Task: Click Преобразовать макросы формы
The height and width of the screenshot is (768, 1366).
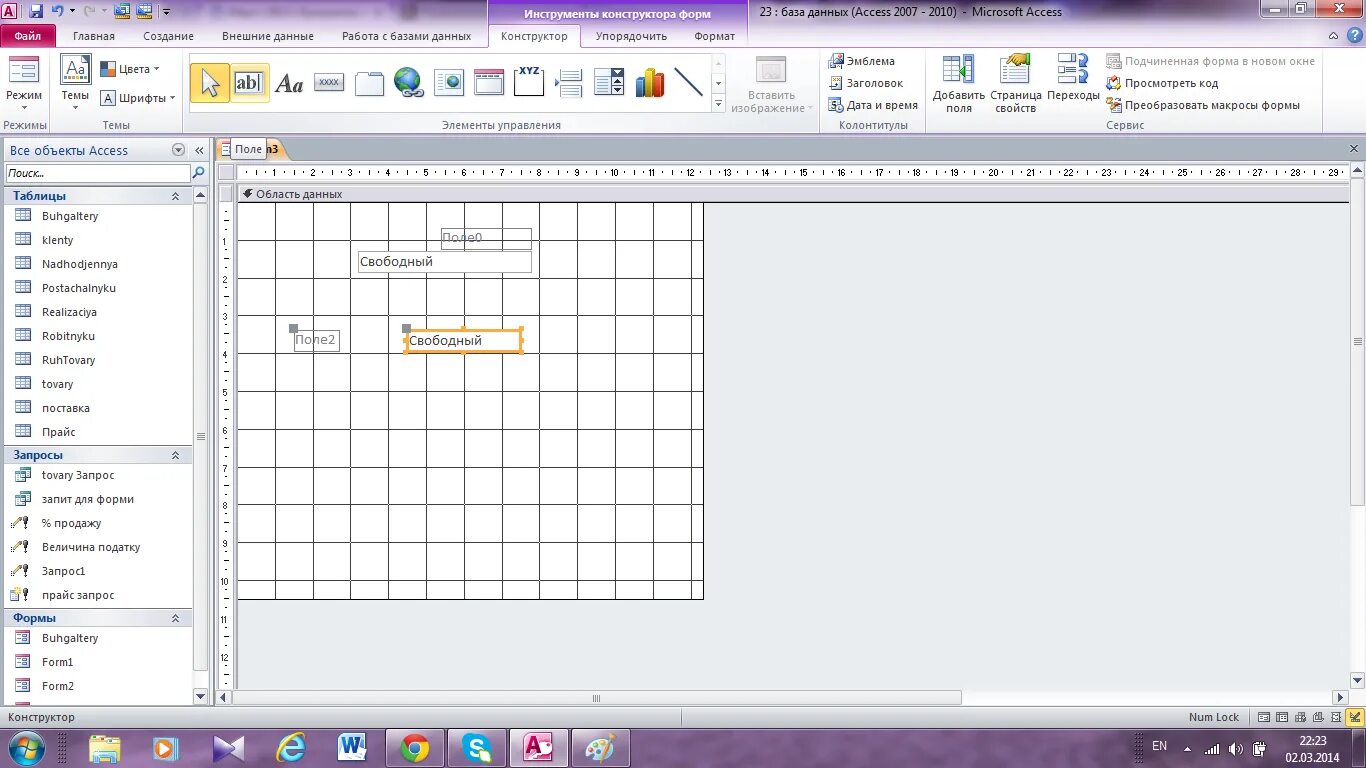Action: pos(1203,105)
